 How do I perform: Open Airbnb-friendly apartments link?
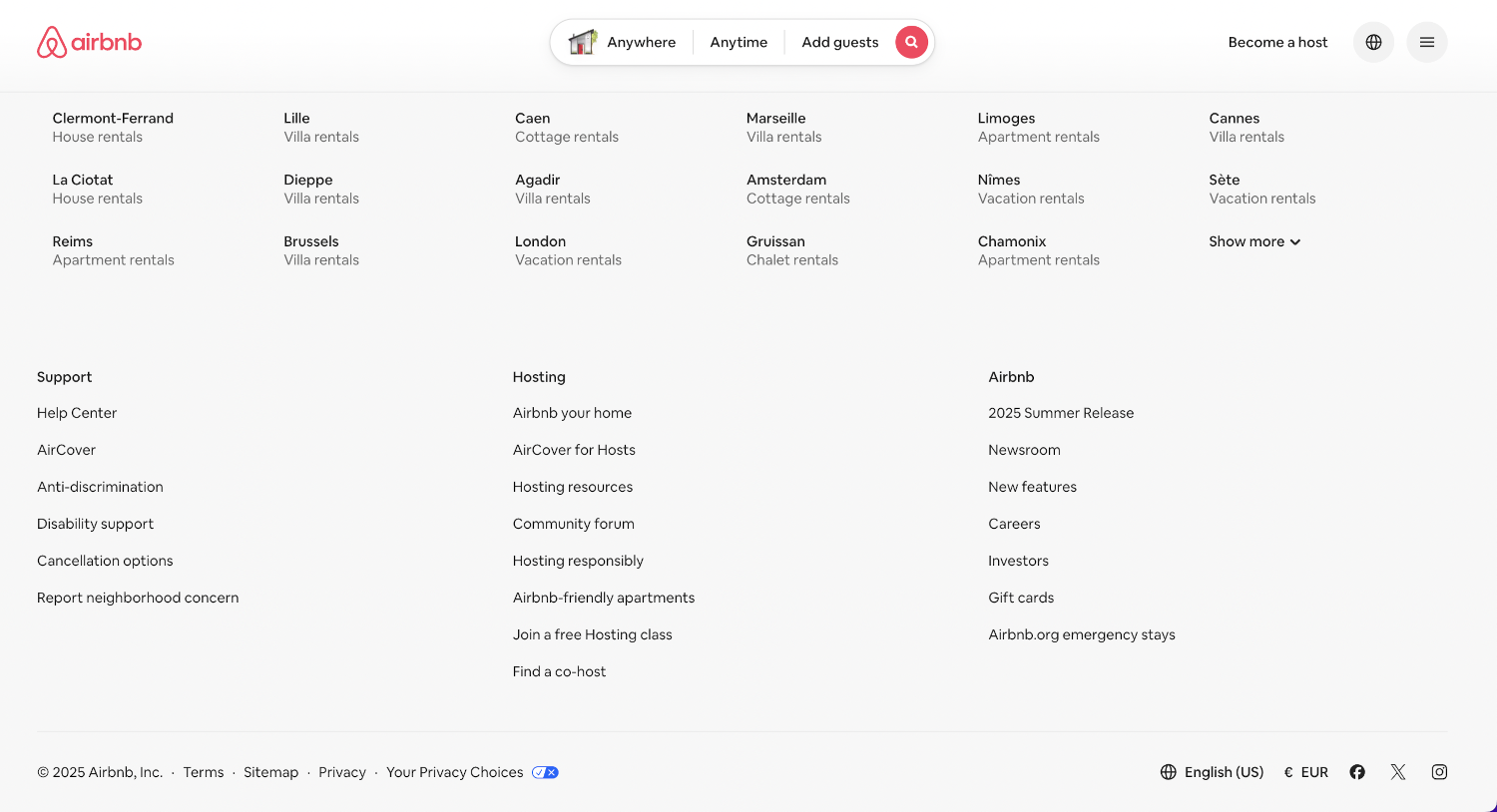(604, 598)
